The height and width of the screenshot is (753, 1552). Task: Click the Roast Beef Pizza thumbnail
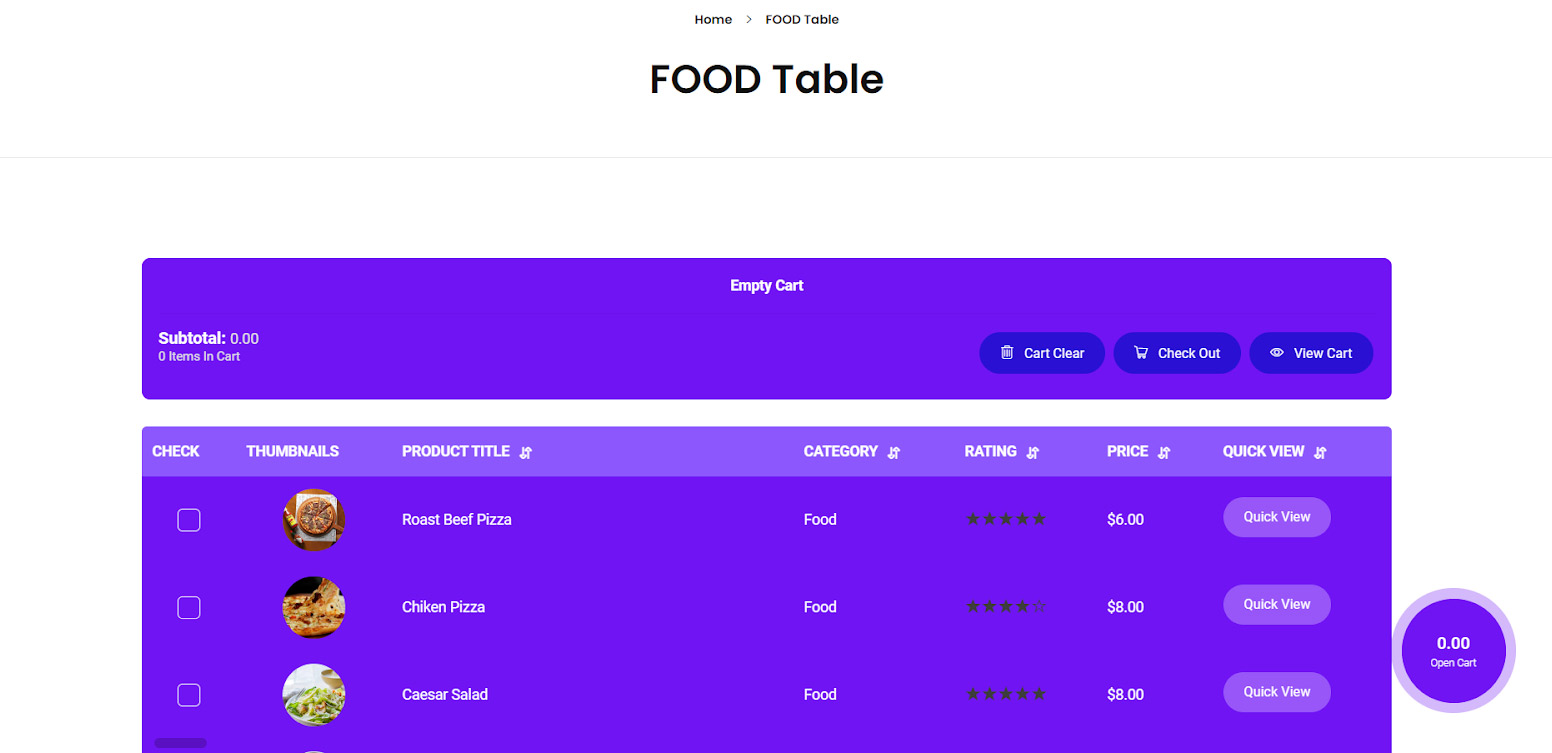tap(314, 520)
